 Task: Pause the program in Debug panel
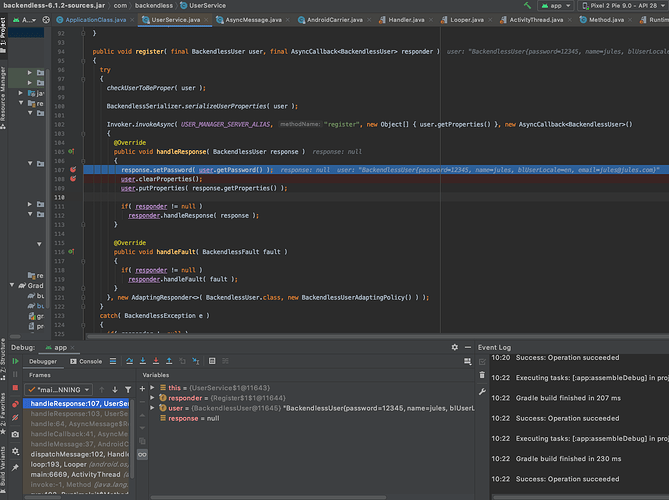pos(15,375)
